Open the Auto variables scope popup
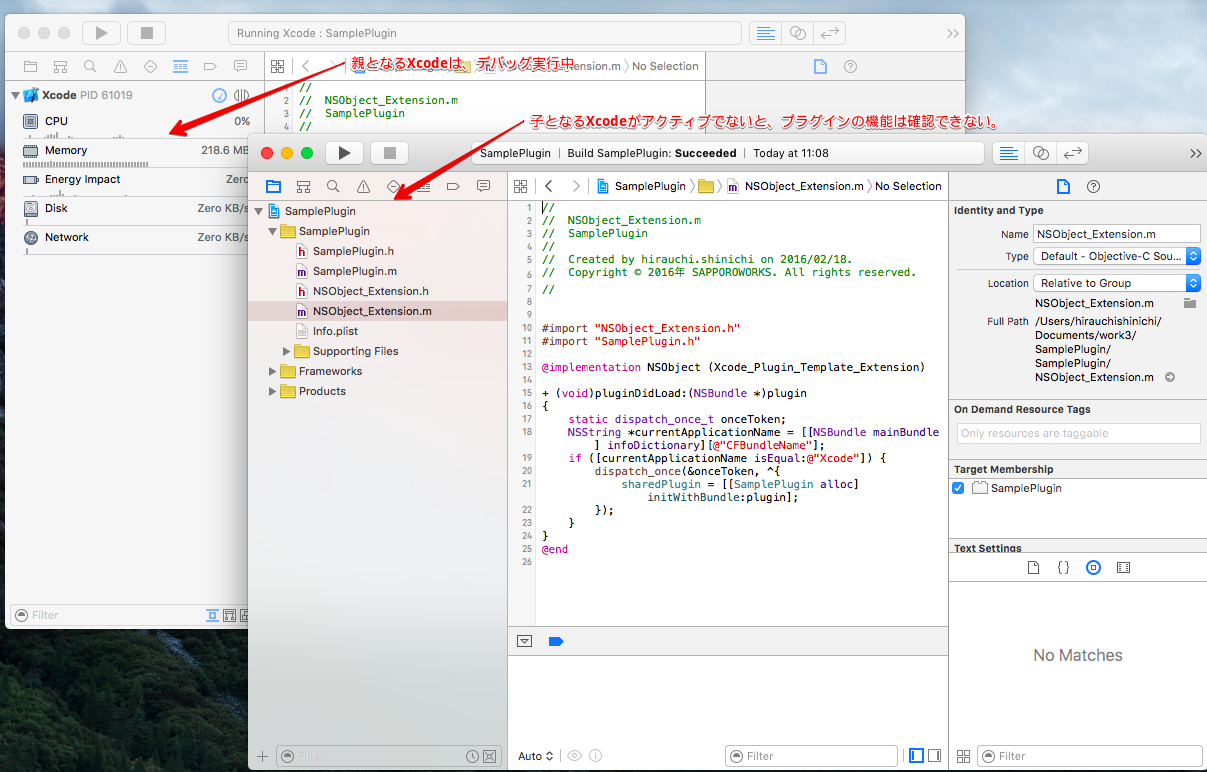The height and width of the screenshot is (772, 1207). click(536, 756)
